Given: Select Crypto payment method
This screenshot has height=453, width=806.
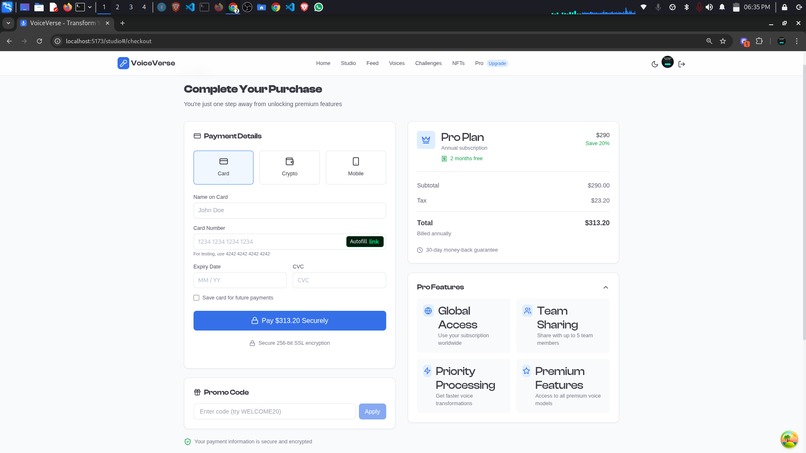Looking at the screenshot, I should click(x=289, y=167).
